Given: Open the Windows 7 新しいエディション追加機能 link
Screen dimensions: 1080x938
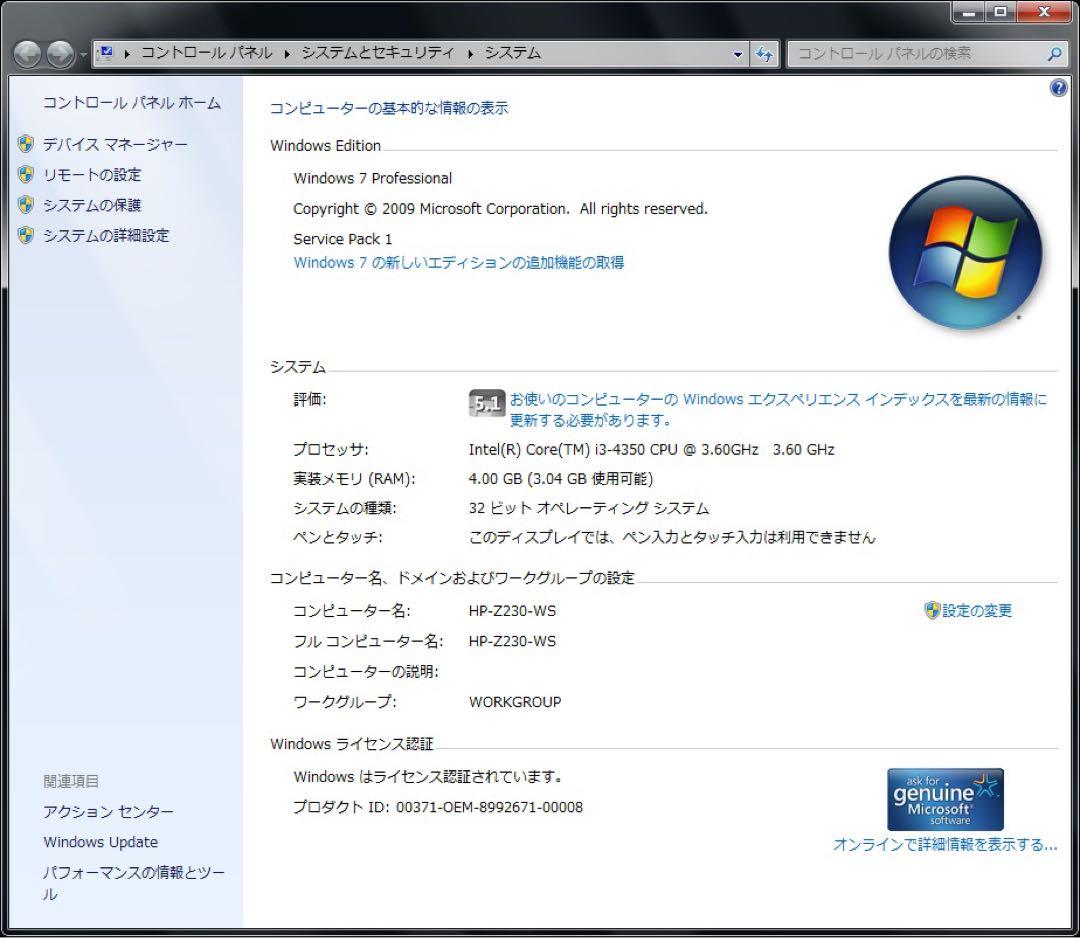Looking at the screenshot, I should point(459,262).
